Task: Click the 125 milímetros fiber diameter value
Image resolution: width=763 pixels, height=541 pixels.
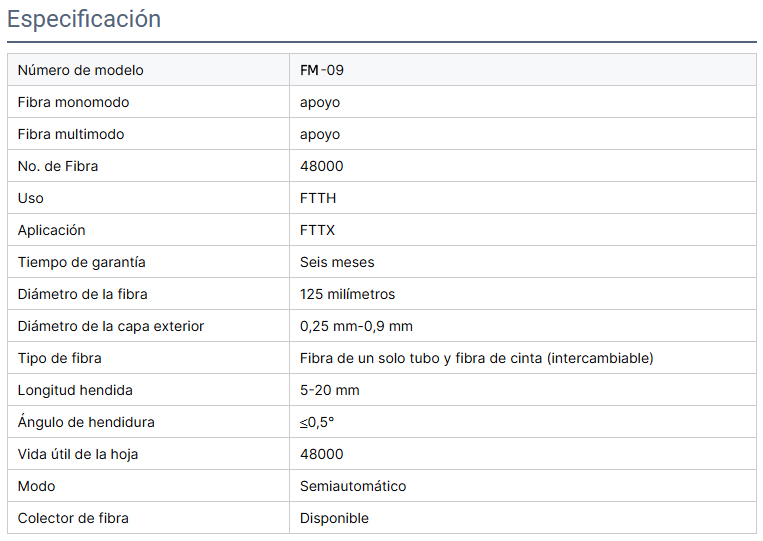Action: point(347,294)
